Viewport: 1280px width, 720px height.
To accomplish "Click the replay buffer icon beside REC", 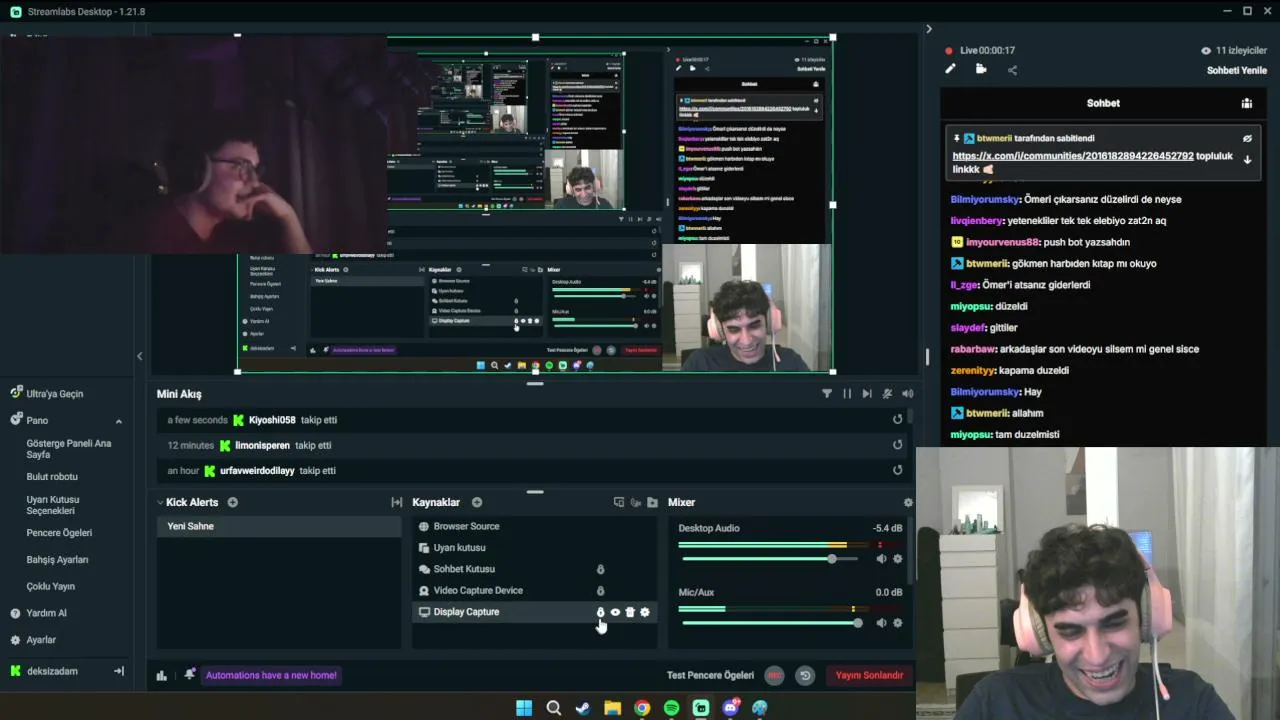I will click(805, 675).
